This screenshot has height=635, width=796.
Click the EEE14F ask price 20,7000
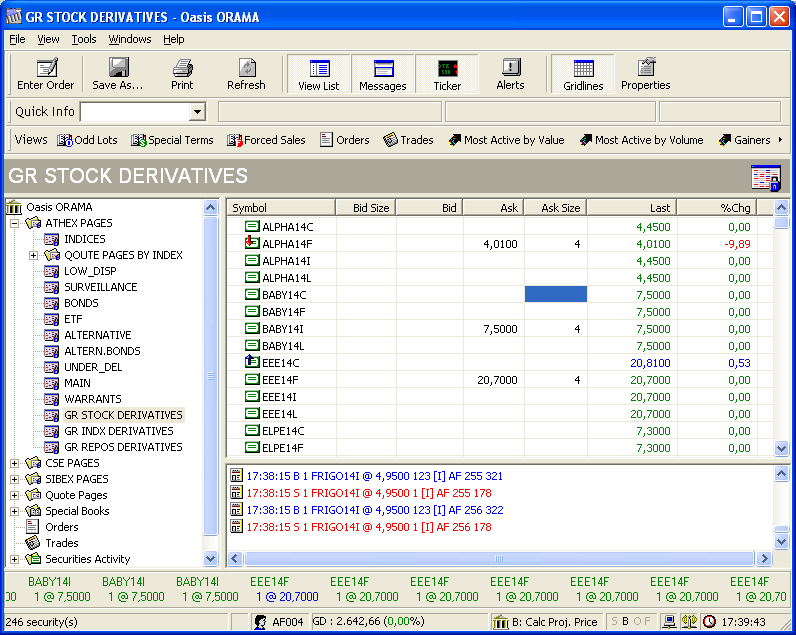[497, 380]
